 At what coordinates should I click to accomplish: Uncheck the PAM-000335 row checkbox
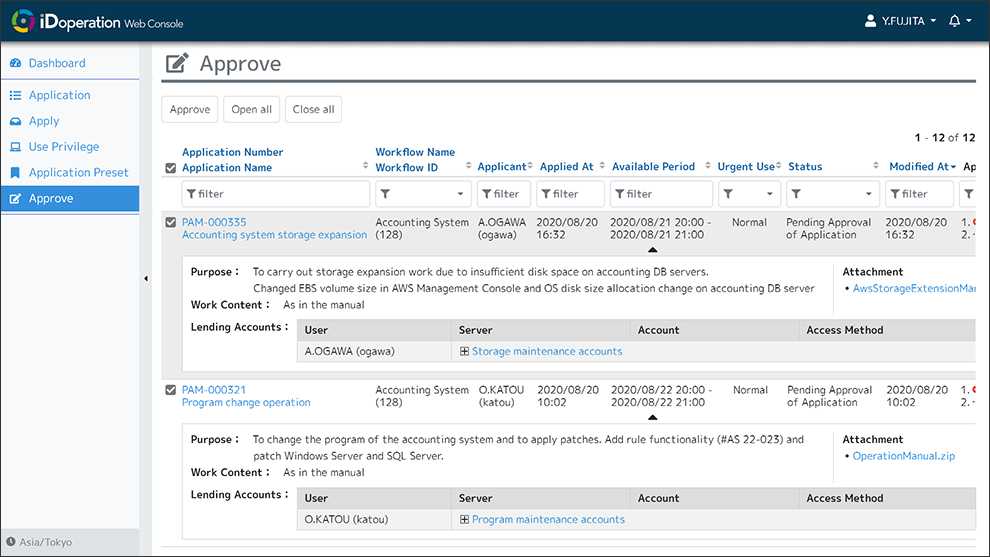click(x=170, y=222)
